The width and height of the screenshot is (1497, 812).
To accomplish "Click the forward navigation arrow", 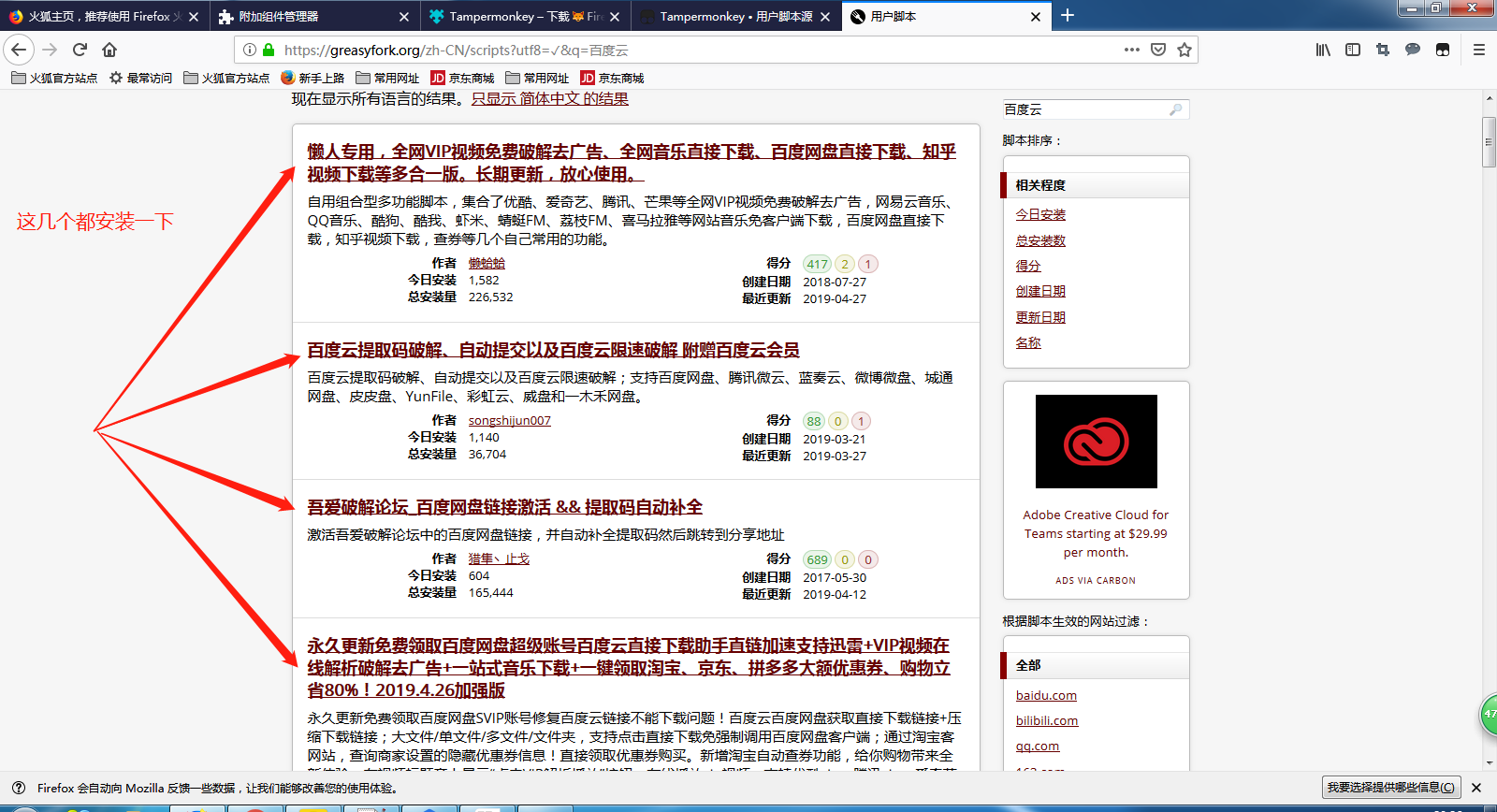I will pos(50,50).
